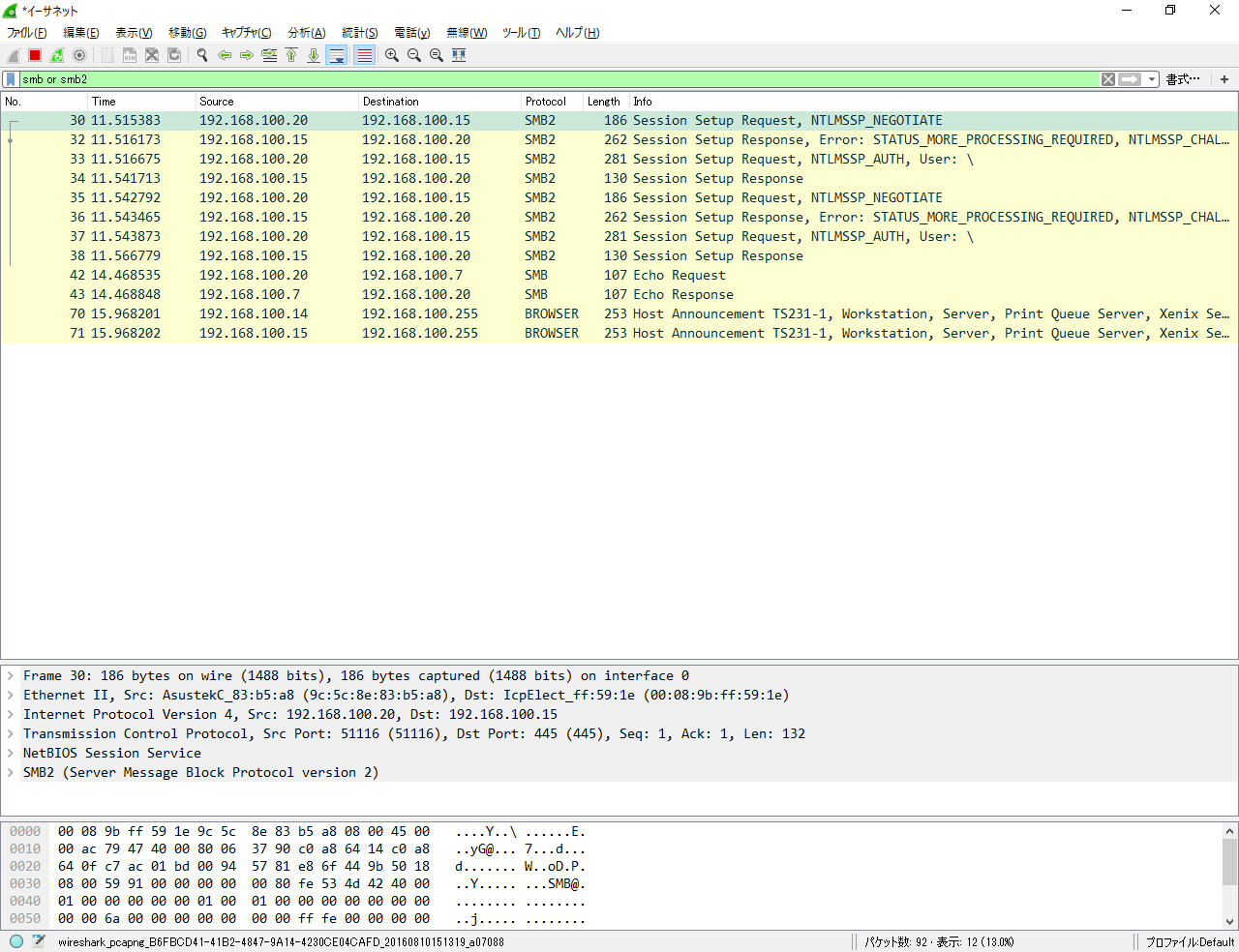Clear the display filter with X button
Image resolution: width=1239 pixels, height=952 pixels.
click(1108, 79)
